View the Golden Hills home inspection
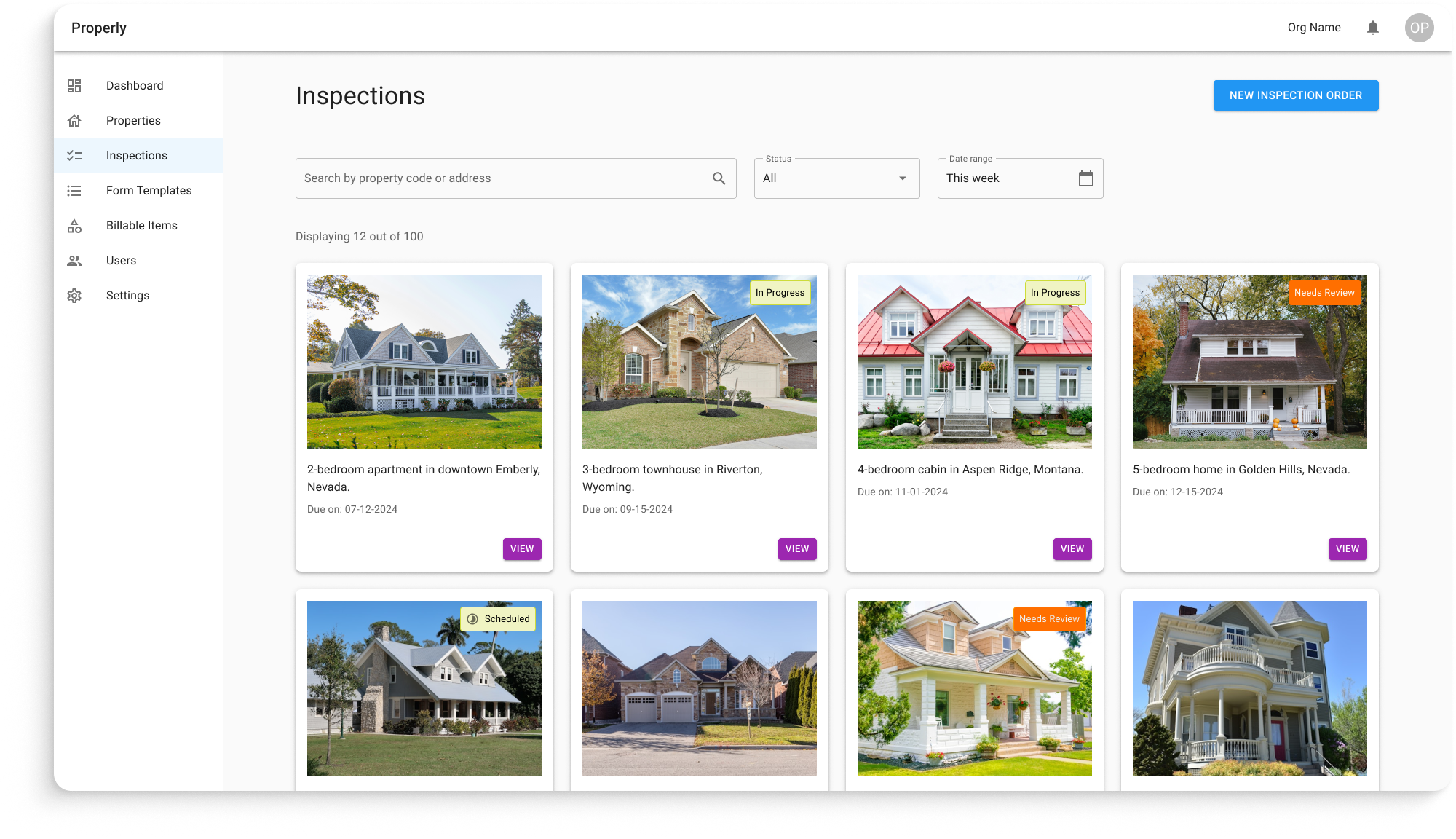Screen dimensions: 1456x839 tap(1348, 549)
